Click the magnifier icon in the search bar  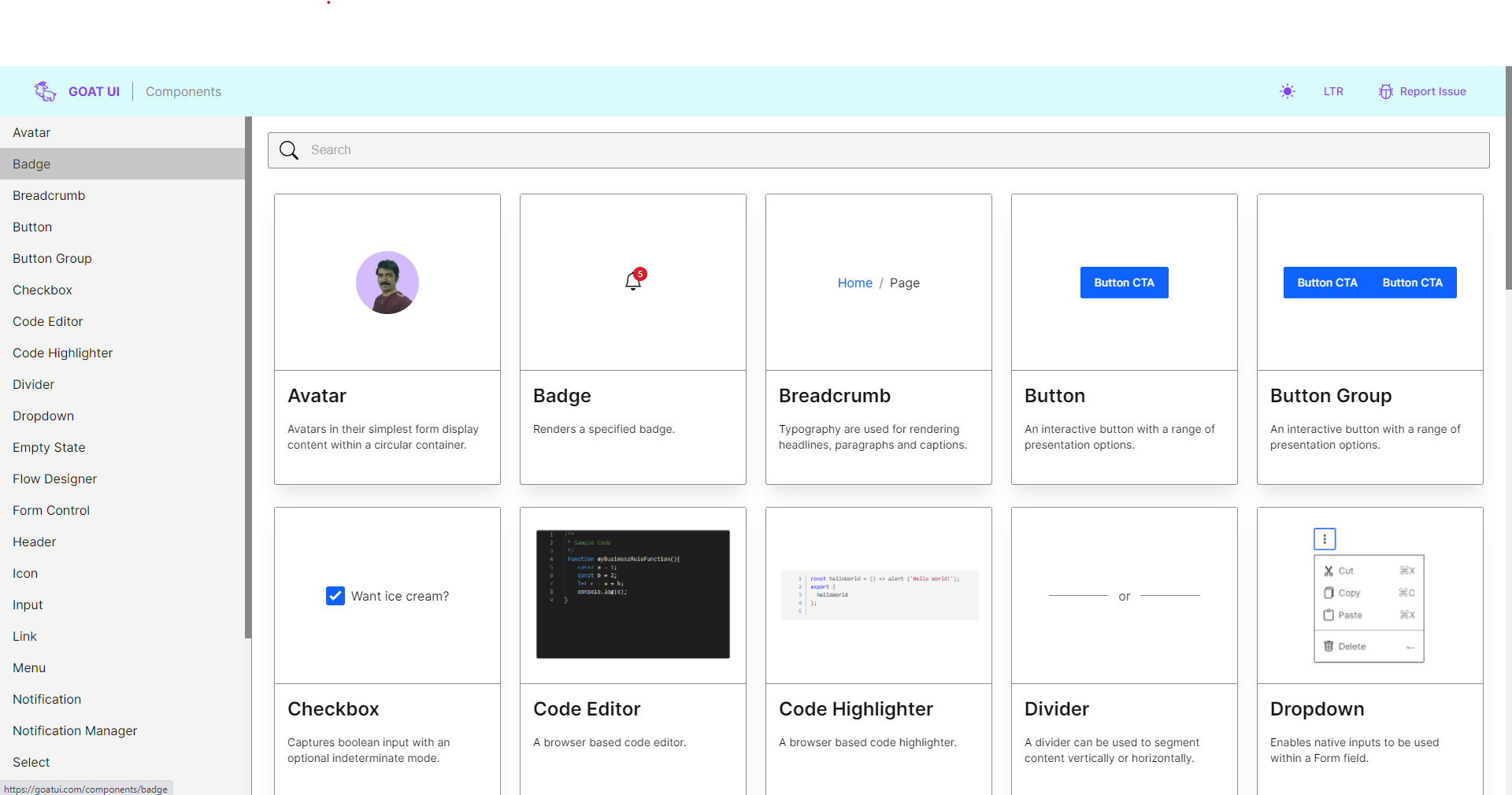(289, 150)
